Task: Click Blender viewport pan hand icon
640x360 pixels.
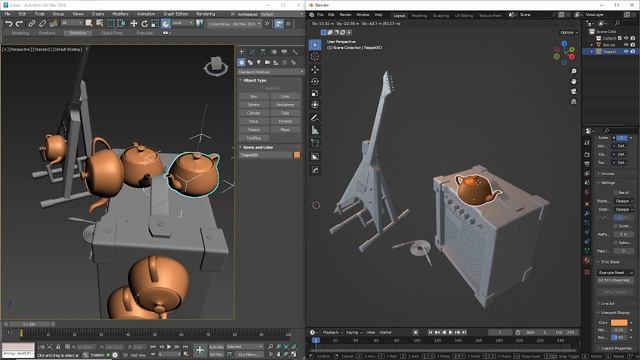Action: pyautogui.click(x=573, y=81)
